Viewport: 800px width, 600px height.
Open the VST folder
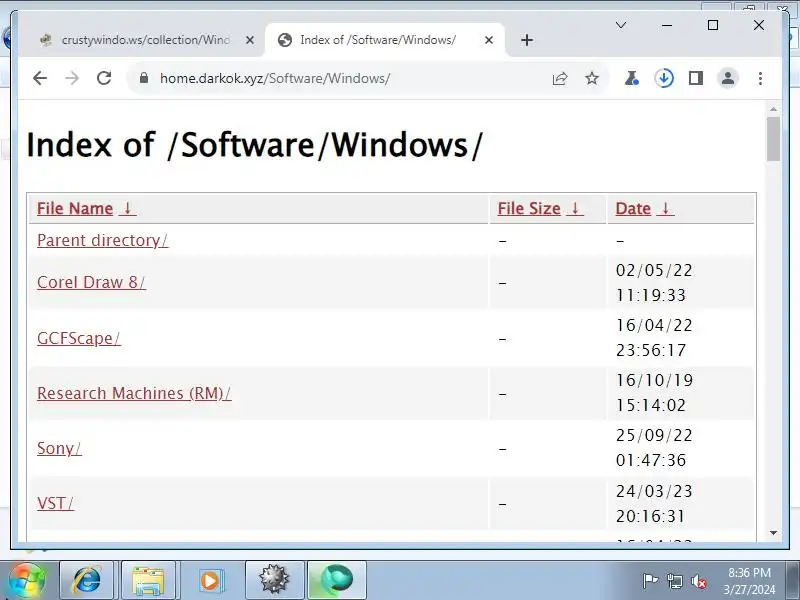(x=56, y=504)
